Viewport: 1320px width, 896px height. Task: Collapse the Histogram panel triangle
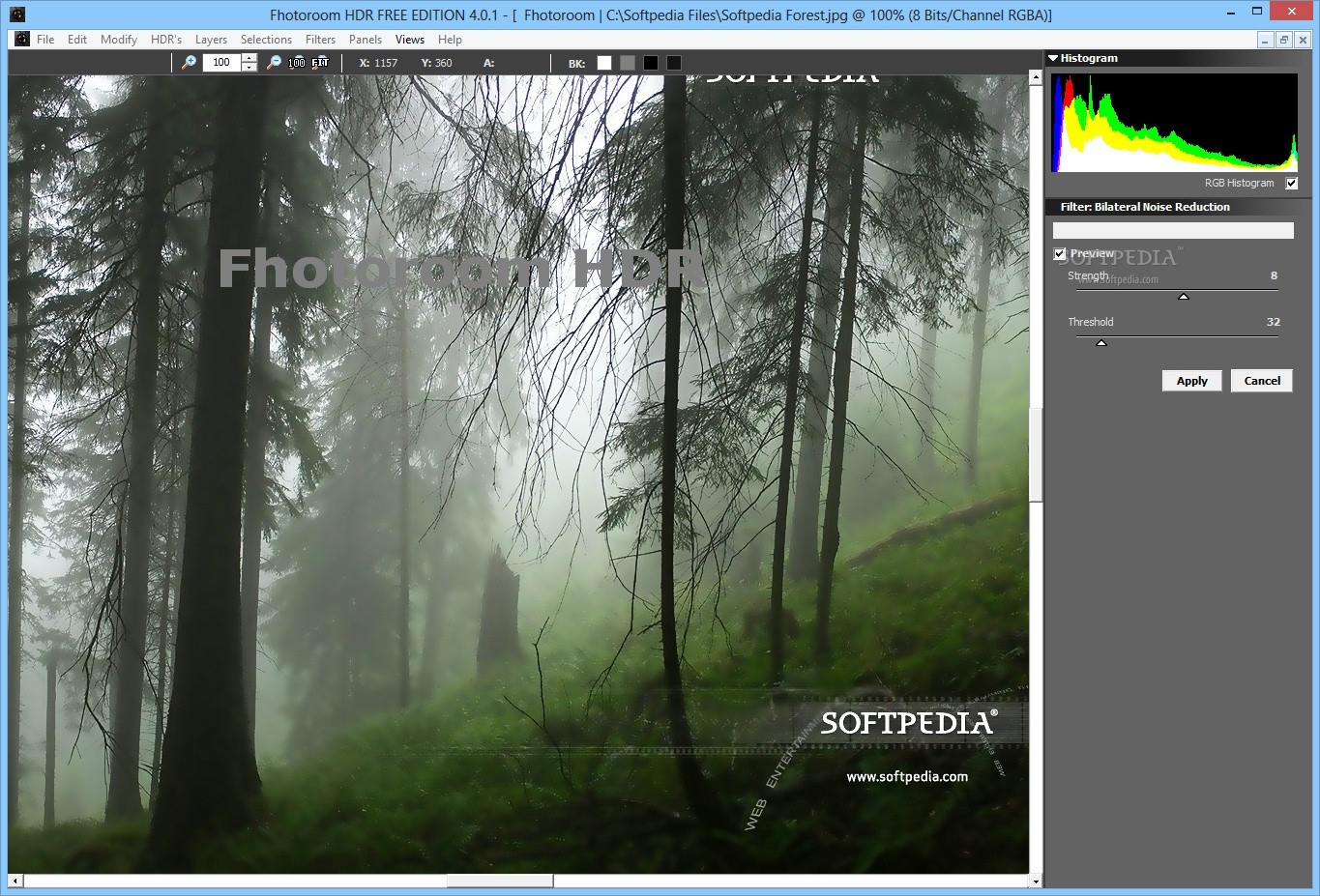[x=1053, y=58]
